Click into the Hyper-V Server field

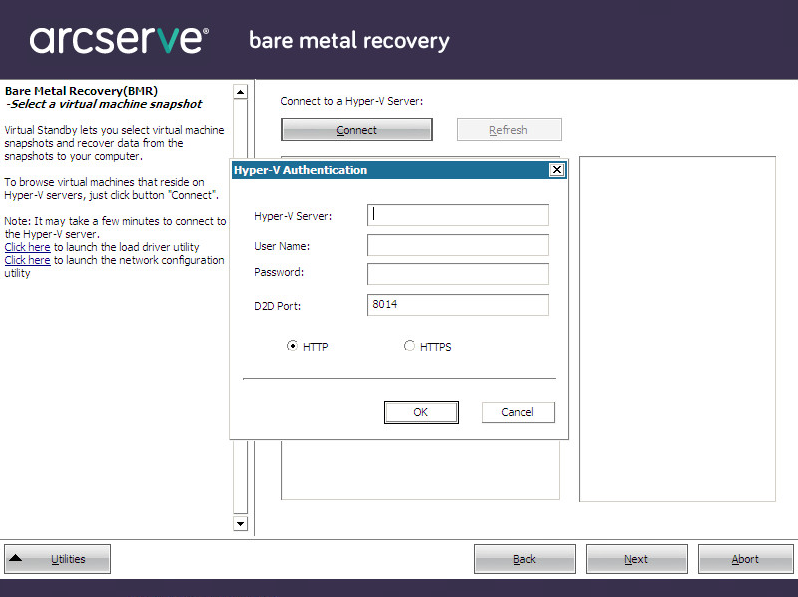(x=458, y=215)
